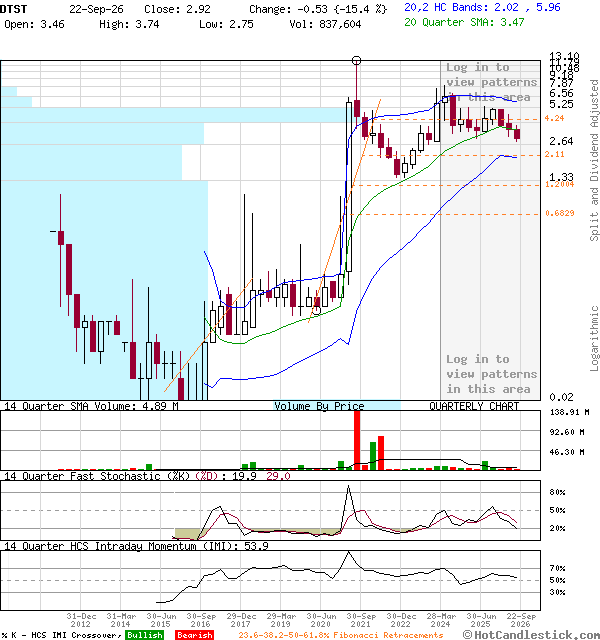
Task: Click the HotCandlestick.com copyright link
Action: tap(531, 635)
